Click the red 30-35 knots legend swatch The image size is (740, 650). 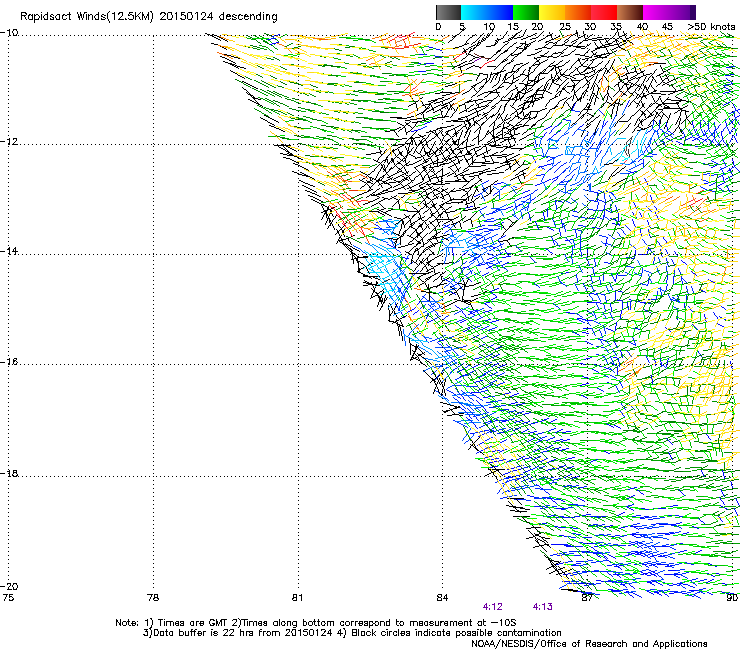[x=604, y=13]
